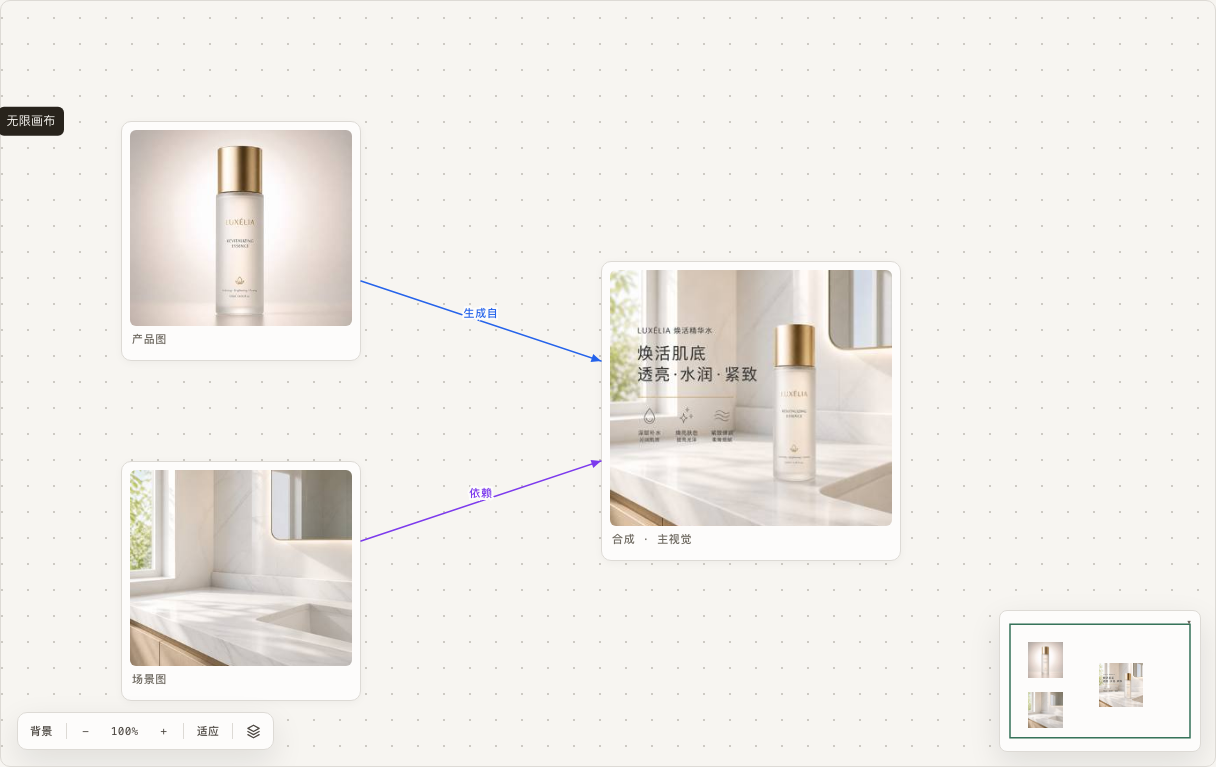Click the 场景图 caption text

pos(149,679)
